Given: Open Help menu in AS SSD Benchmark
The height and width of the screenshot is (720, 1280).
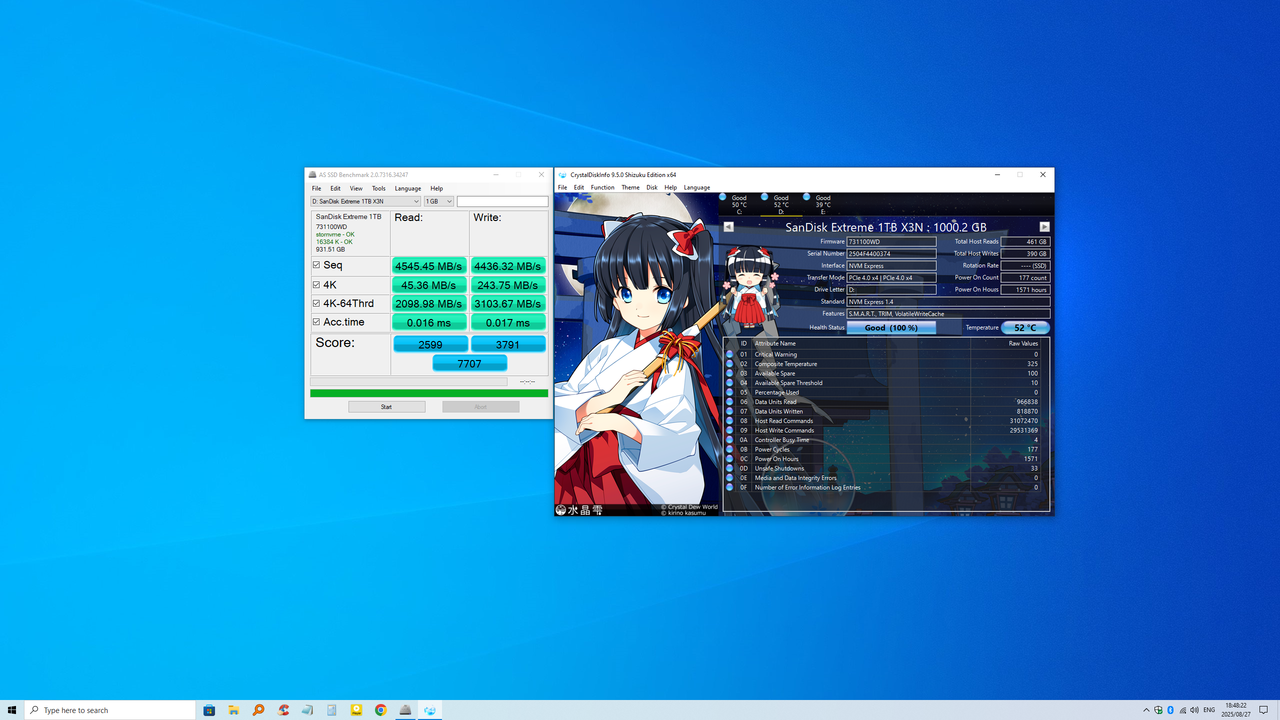Looking at the screenshot, I should 437,188.
